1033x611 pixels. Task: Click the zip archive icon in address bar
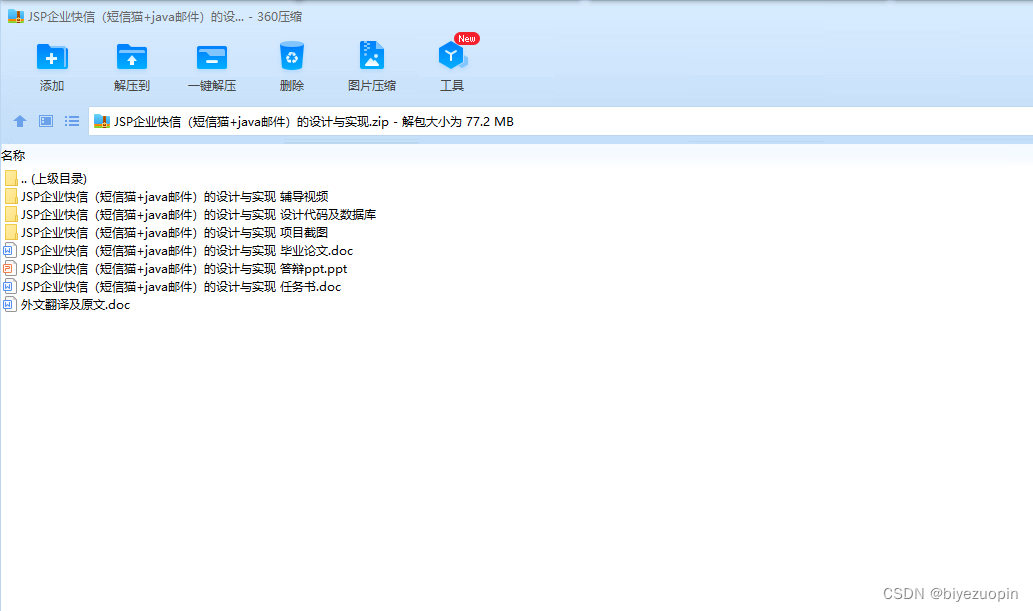[101, 121]
